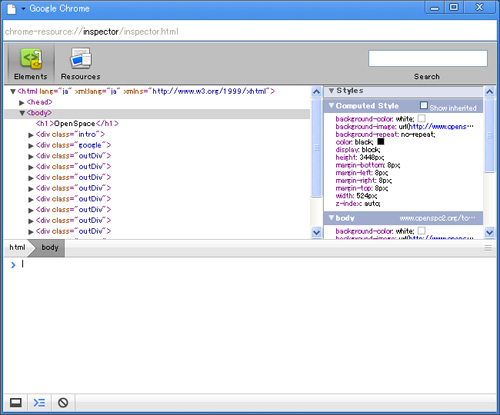Minimize the Google Chrome window
Viewport: 500px width, 415px height.
(435, 8)
